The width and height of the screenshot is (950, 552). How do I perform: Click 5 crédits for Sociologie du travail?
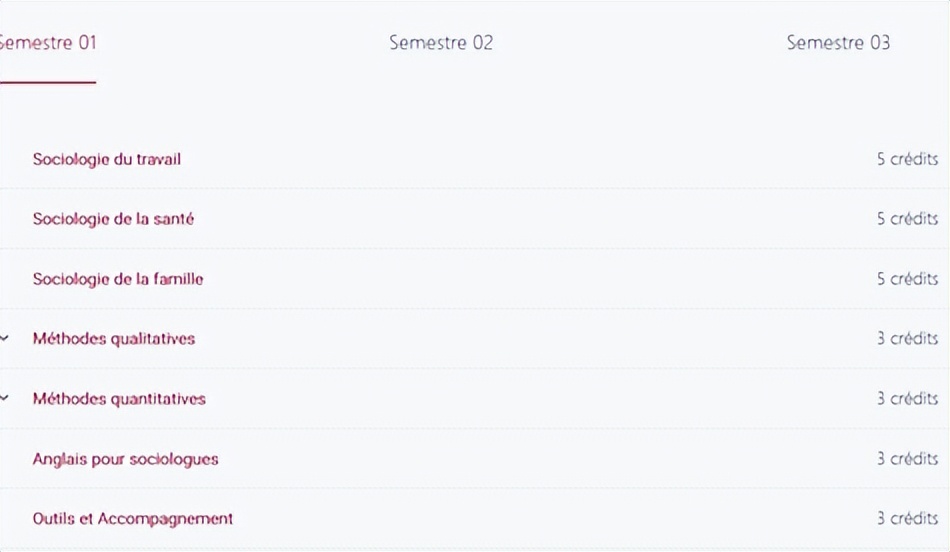pos(907,159)
